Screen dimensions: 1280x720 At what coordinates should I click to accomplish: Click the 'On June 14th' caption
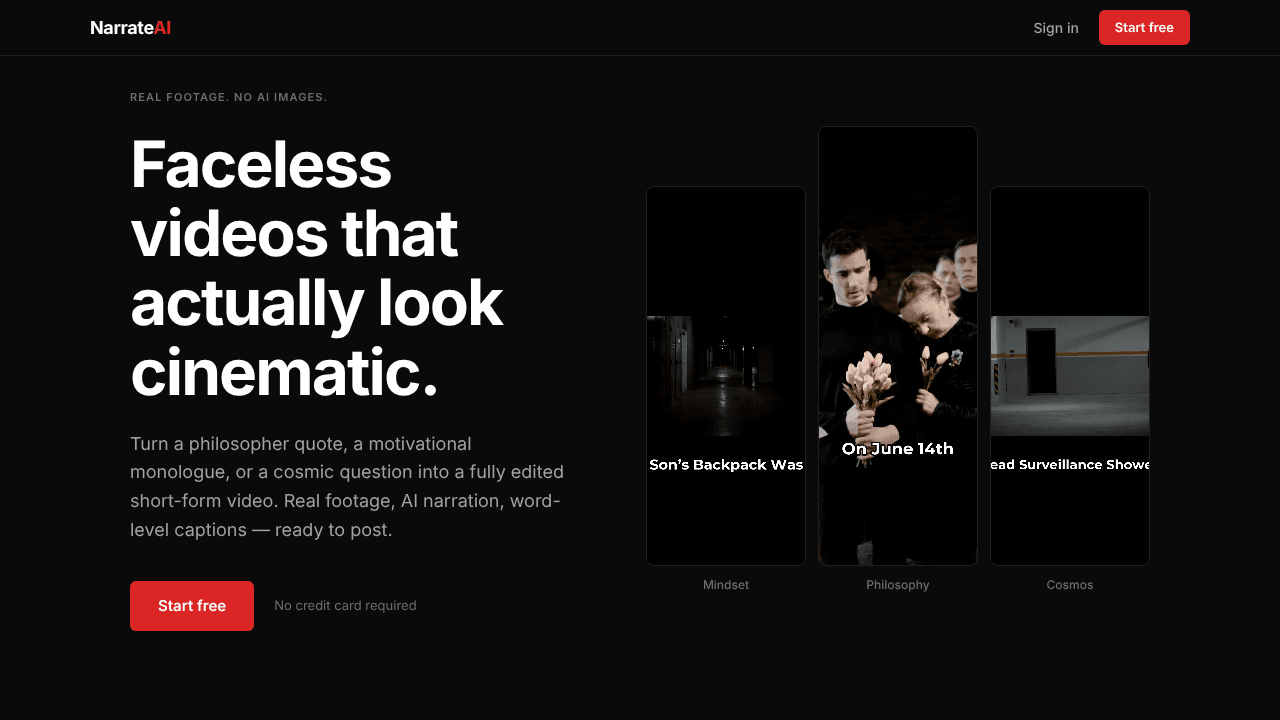[x=898, y=449]
